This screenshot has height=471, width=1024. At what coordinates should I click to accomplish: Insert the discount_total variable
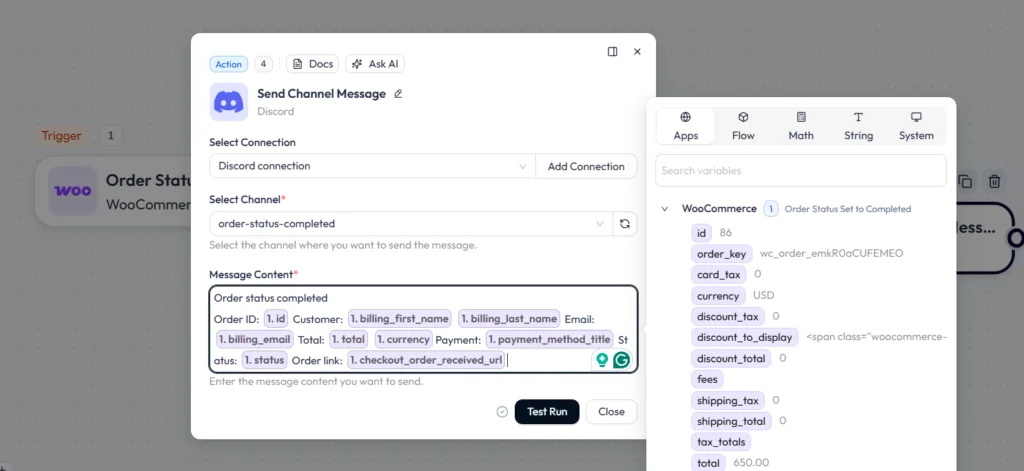pyautogui.click(x=731, y=358)
